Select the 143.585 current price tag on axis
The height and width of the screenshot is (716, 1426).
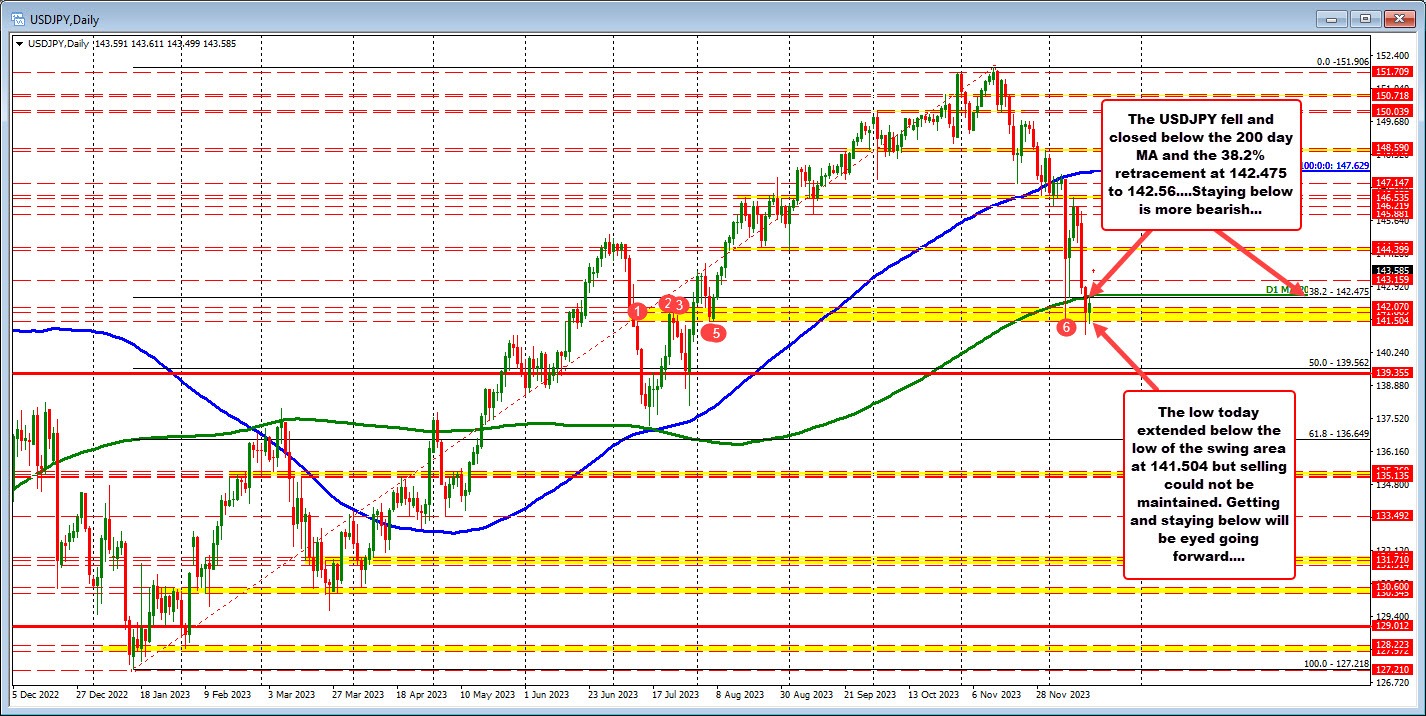[1393, 269]
